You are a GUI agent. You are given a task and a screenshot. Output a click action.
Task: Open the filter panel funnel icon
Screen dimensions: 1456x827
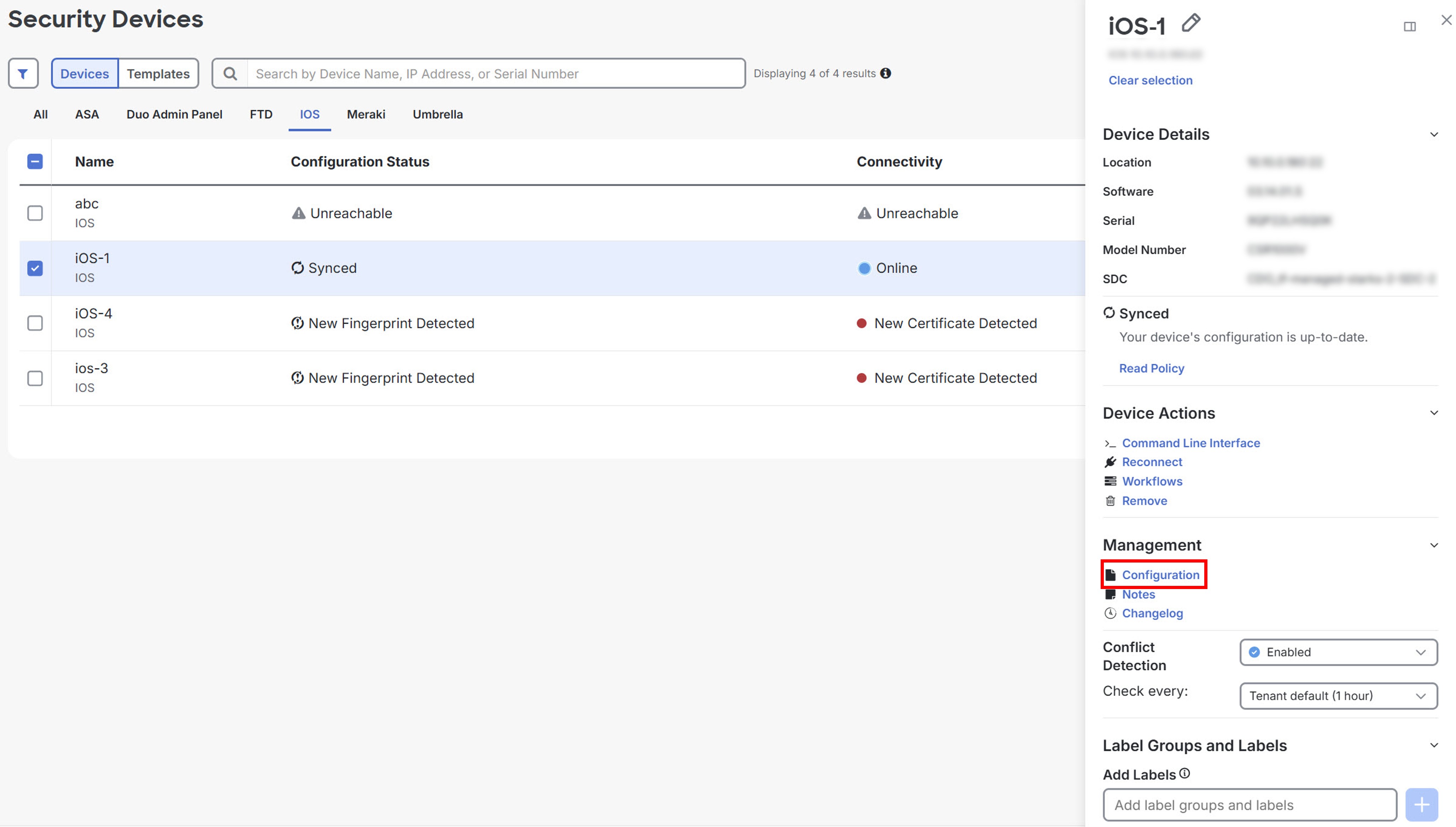[x=23, y=73]
